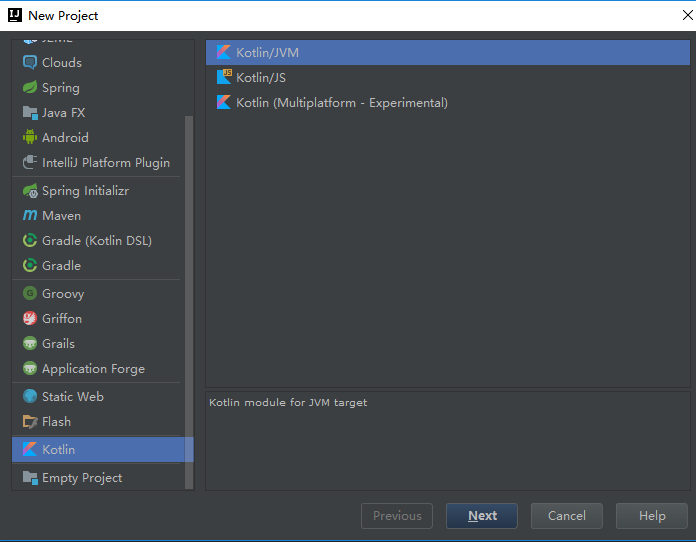
Task: Select Spring Initializr entry
Action: coord(103,191)
